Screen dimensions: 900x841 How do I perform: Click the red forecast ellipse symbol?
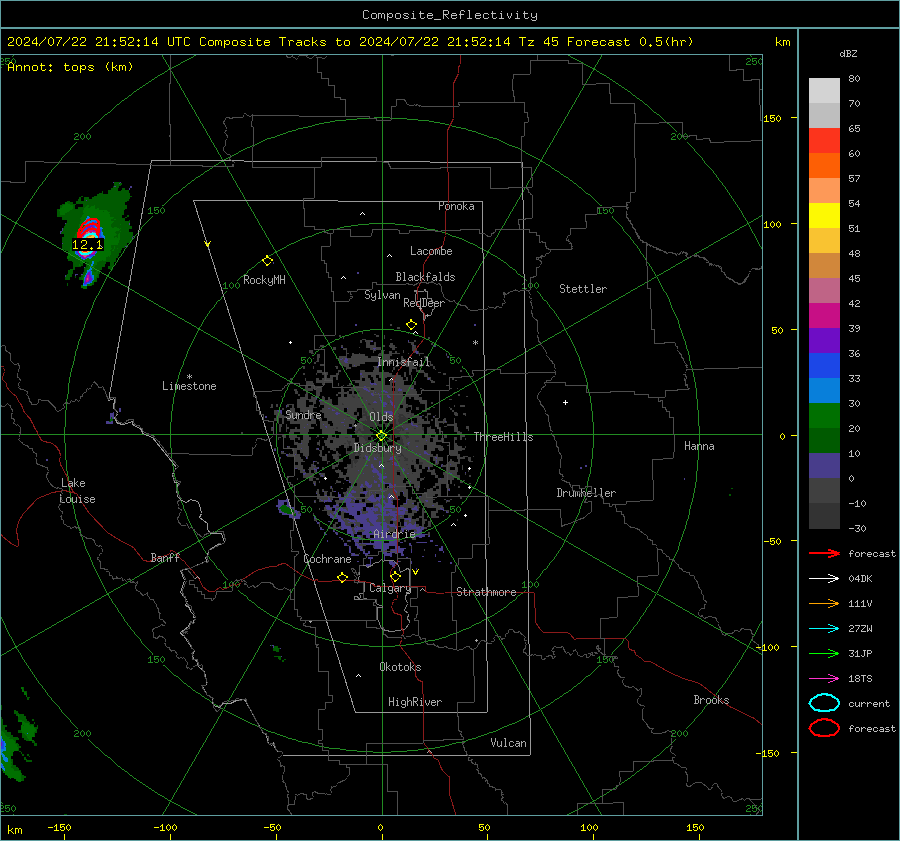point(824,728)
